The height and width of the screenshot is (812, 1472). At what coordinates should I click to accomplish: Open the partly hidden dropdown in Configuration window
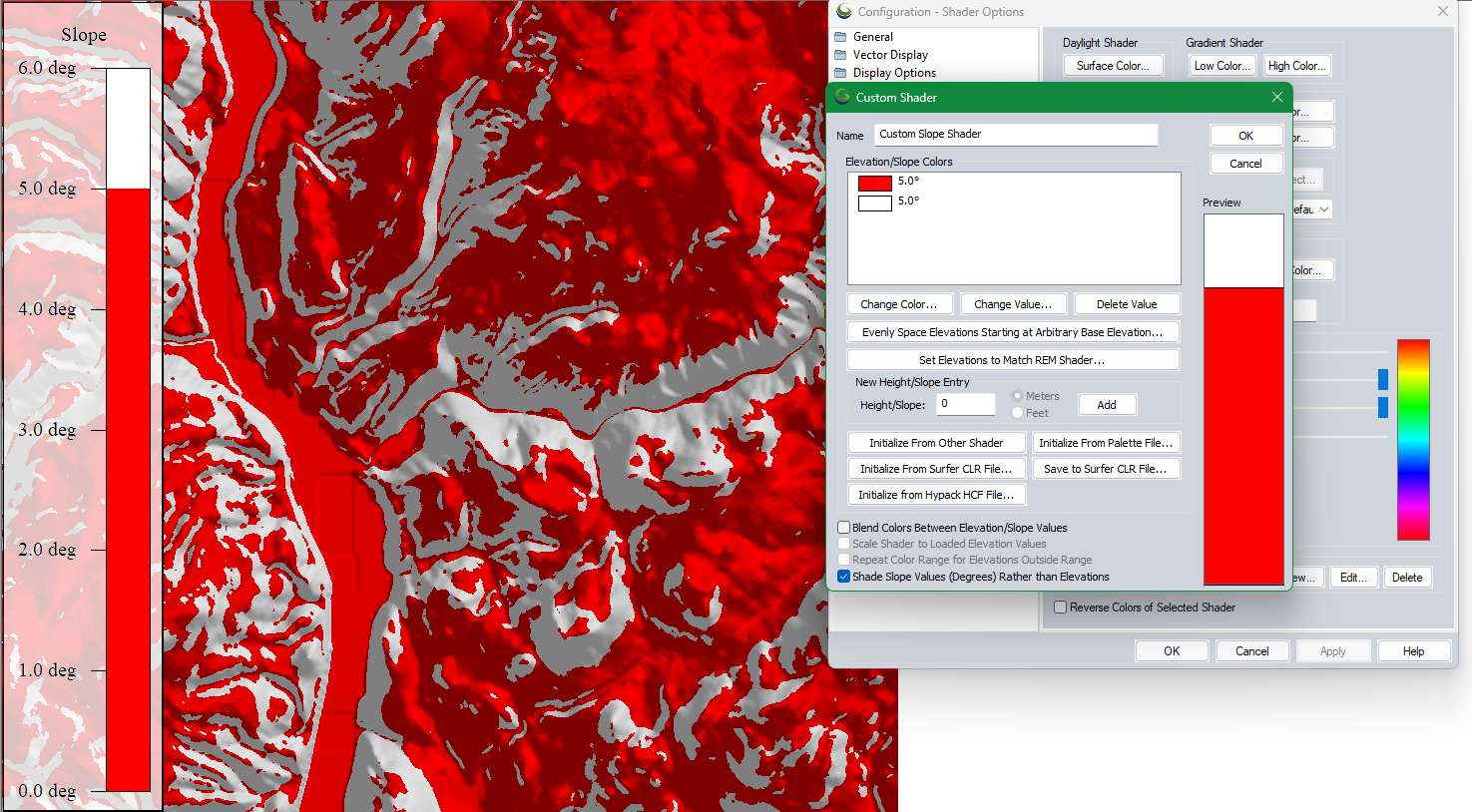[x=1313, y=209]
